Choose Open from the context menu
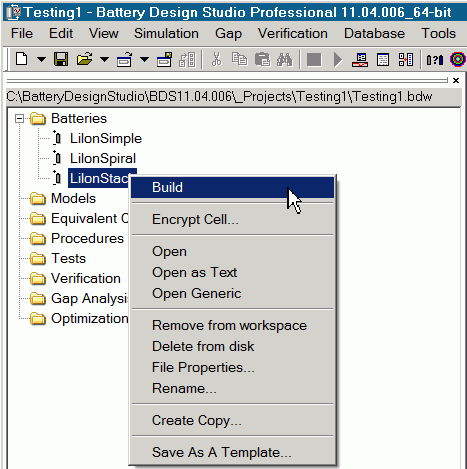The image size is (467, 469). 232,251
